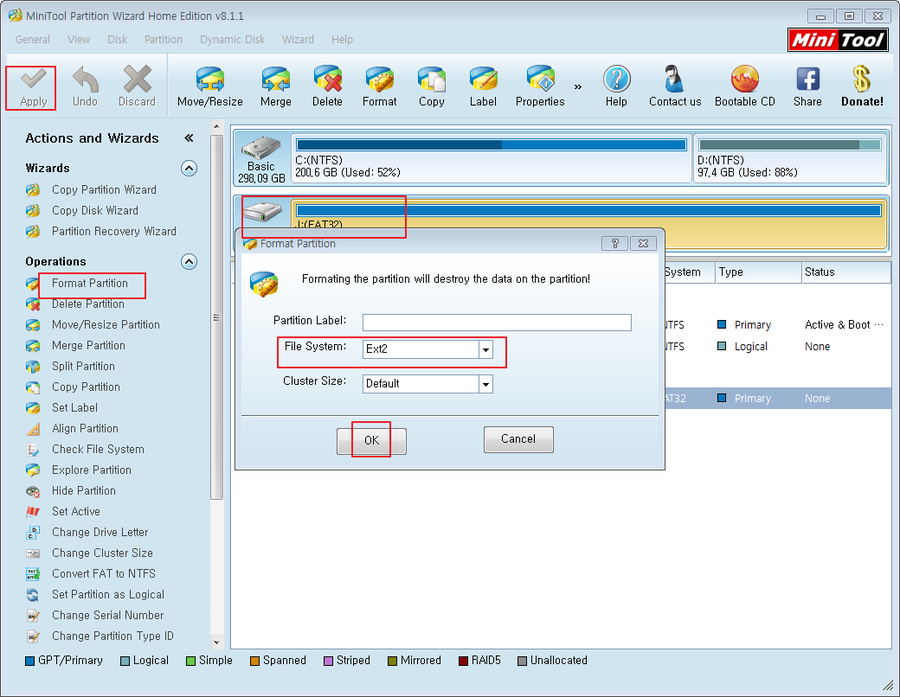Click the Delete partition toolbar icon
The height and width of the screenshot is (697, 900).
(x=327, y=80)
